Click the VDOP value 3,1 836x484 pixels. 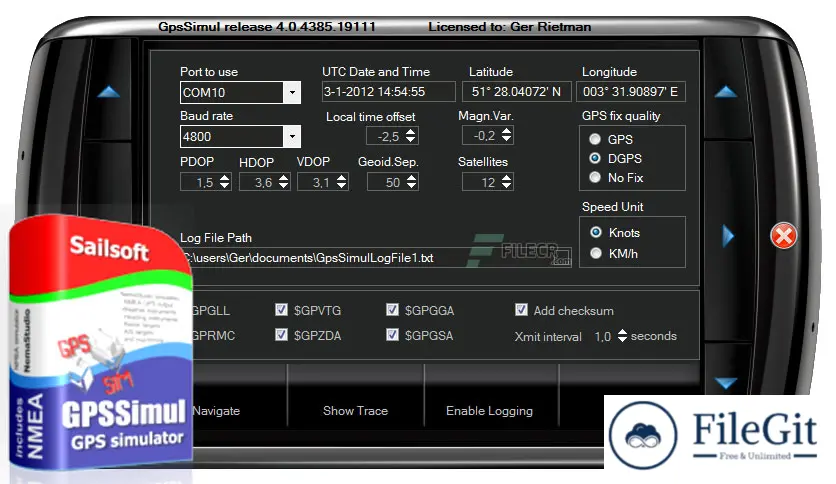[x=321, y=183]
